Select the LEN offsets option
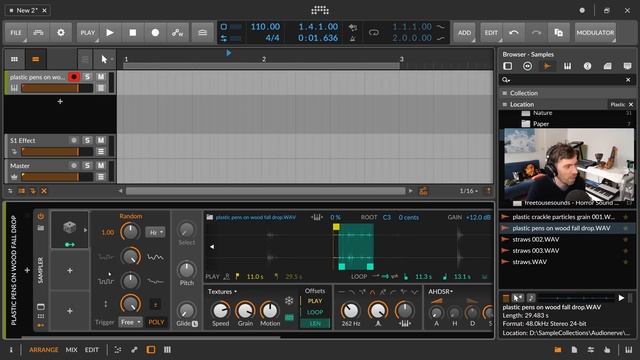The height and width of the screenshot is (360, 640). (315, 323)
